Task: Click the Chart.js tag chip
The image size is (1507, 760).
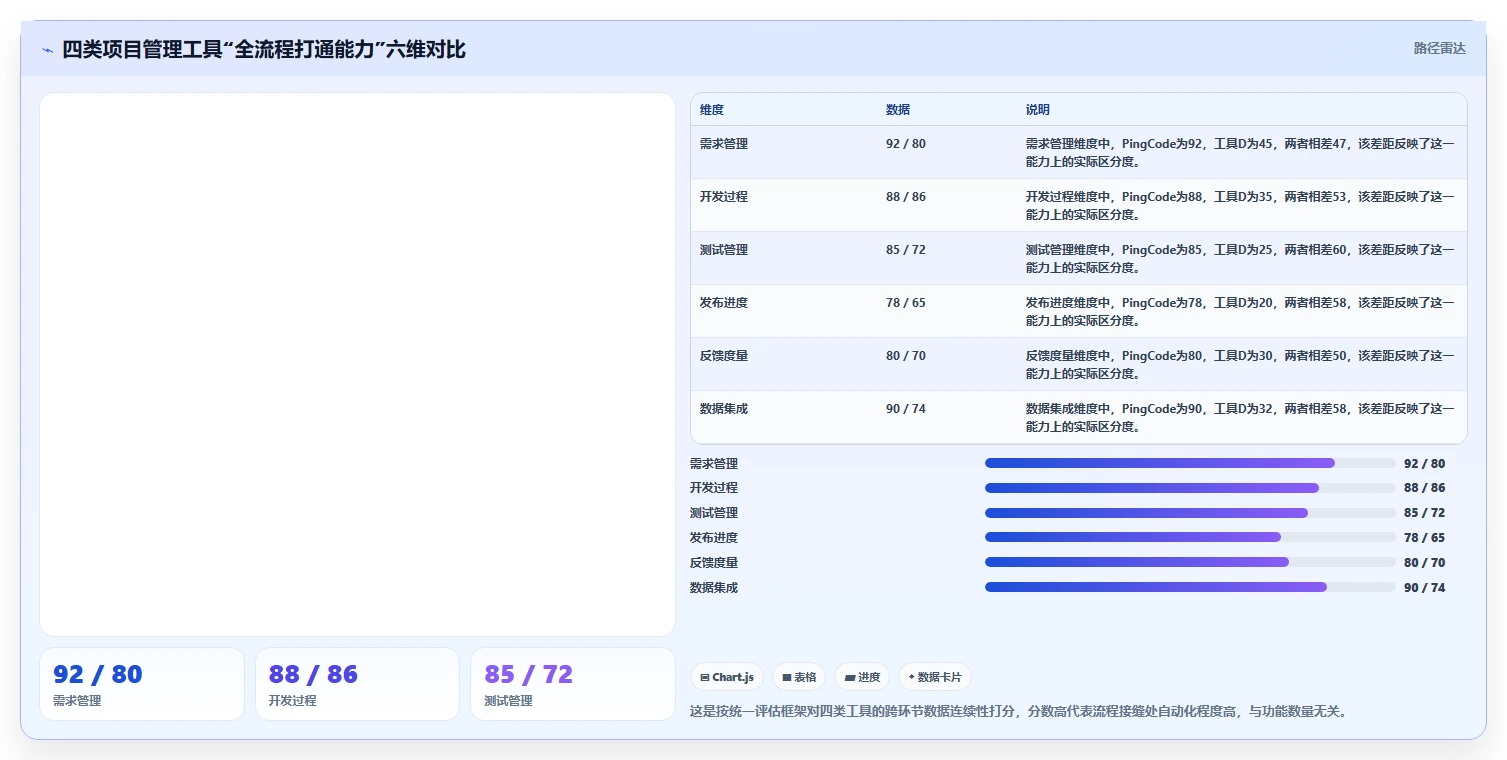Action: coord(727,677)
